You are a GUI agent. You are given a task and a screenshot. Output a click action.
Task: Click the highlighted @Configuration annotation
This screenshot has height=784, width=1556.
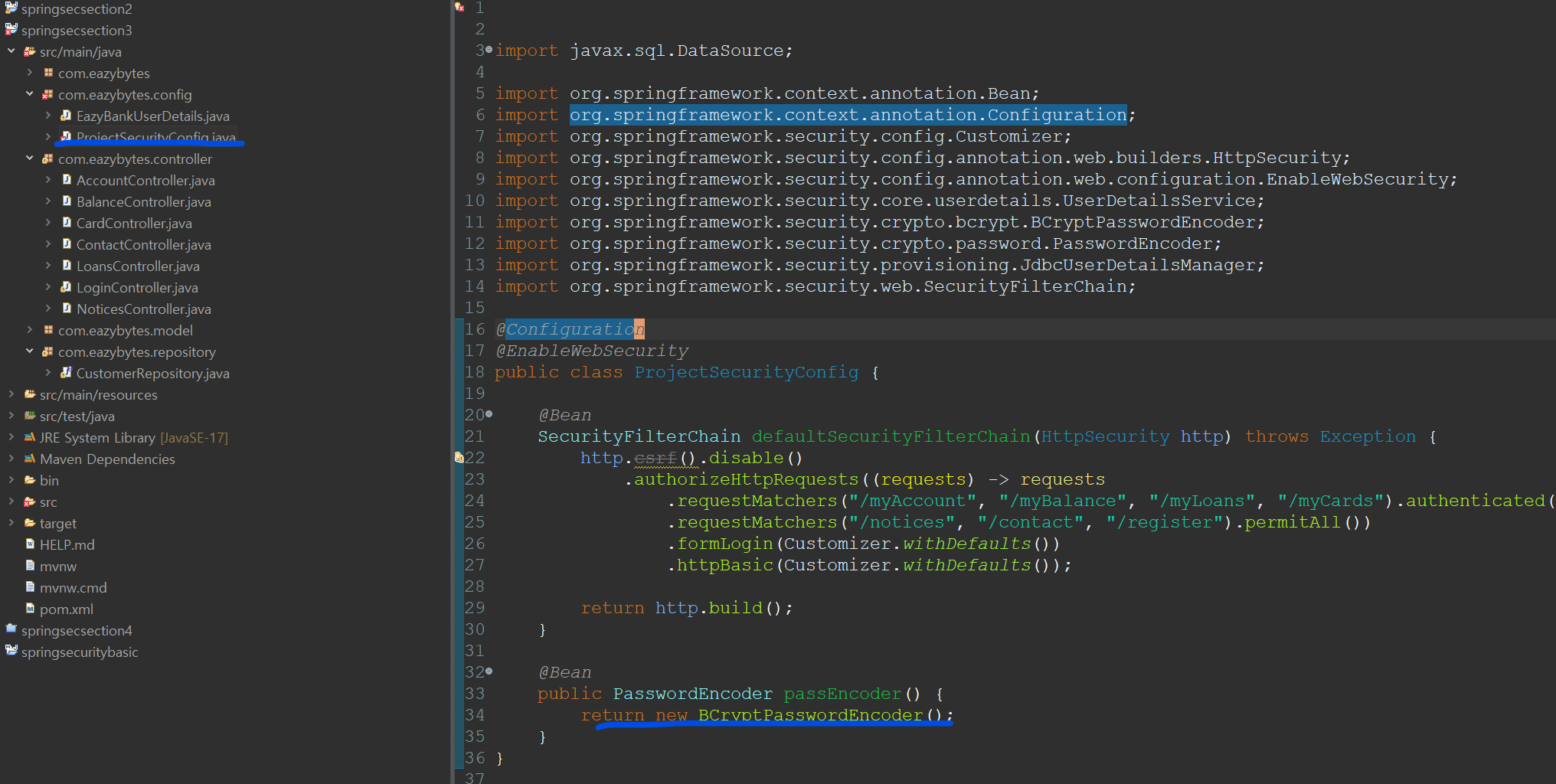[x=570, y=329]
